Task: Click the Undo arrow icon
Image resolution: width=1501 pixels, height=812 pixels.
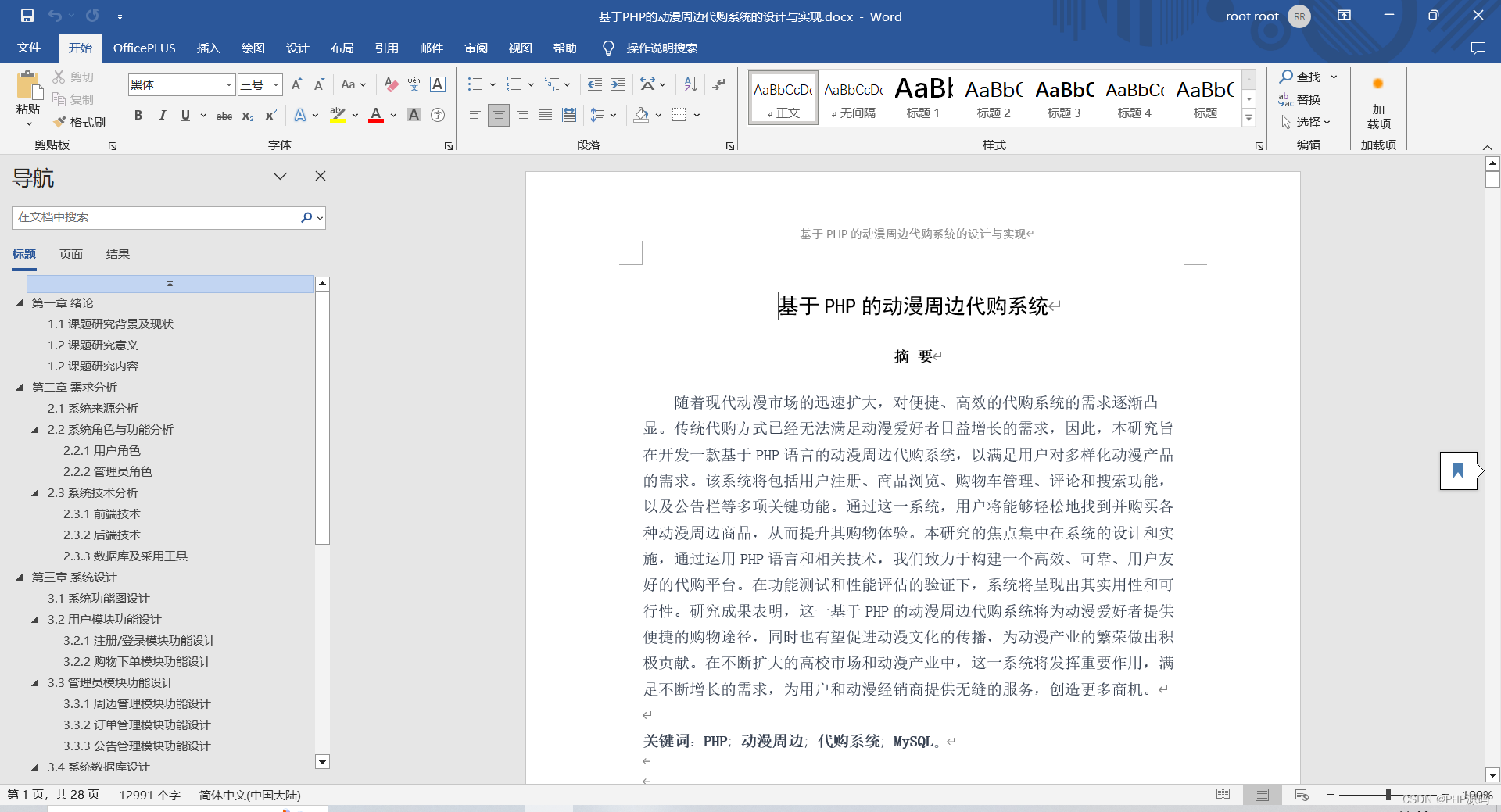Action: click(55, 16)
